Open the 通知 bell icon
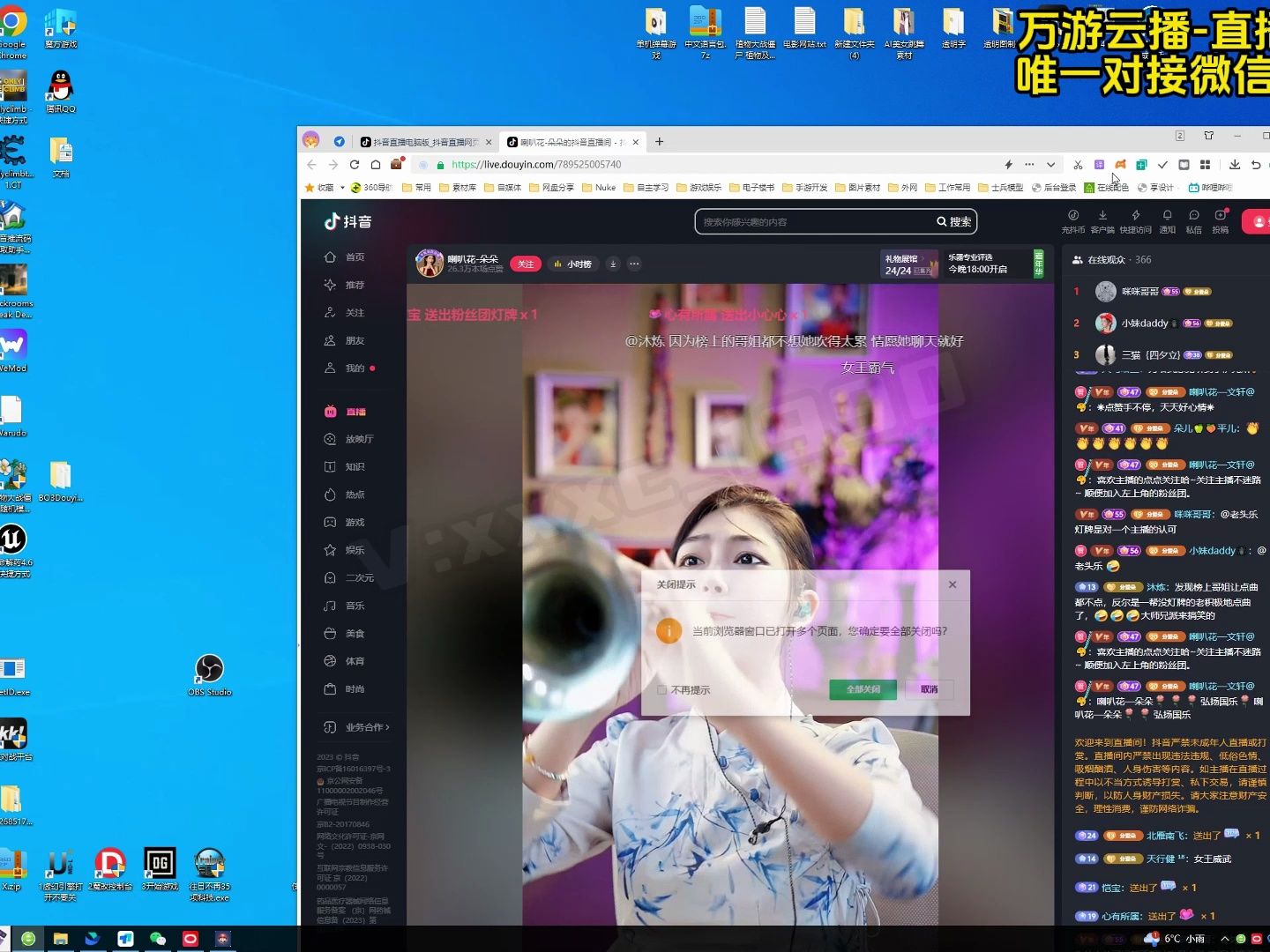This screenshot has width=1270, height=952. (1168, 215)
